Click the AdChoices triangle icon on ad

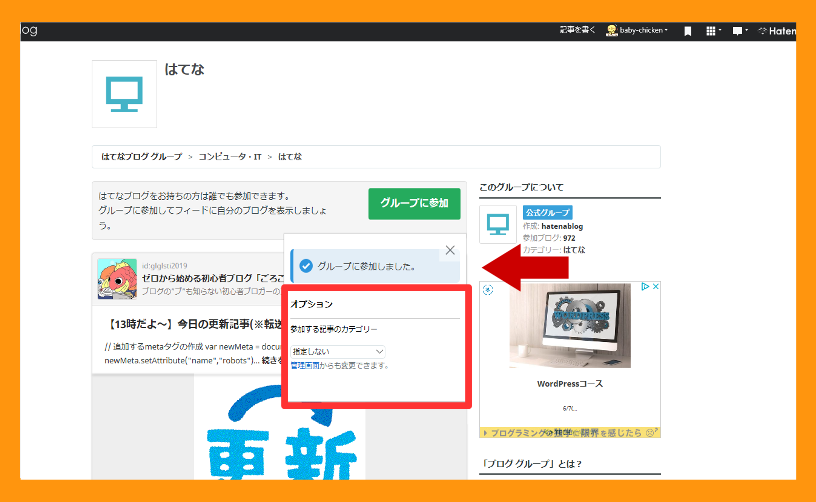coord(645,287)
